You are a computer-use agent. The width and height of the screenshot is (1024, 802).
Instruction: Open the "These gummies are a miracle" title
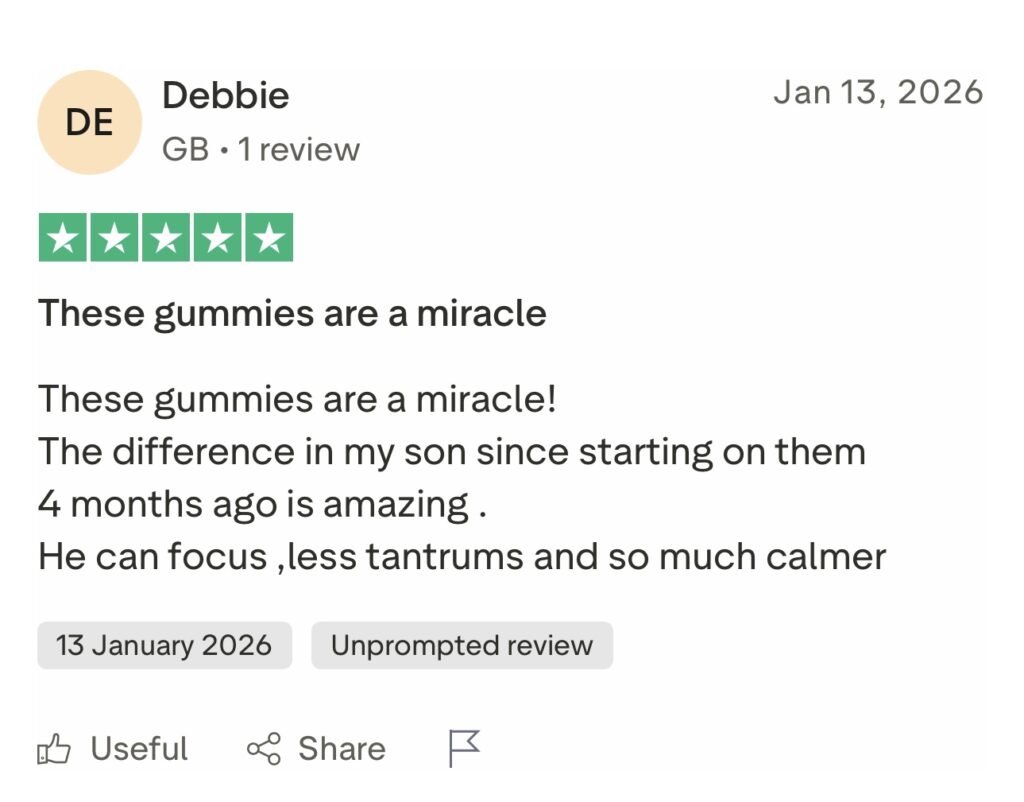[x=292, y=314]
